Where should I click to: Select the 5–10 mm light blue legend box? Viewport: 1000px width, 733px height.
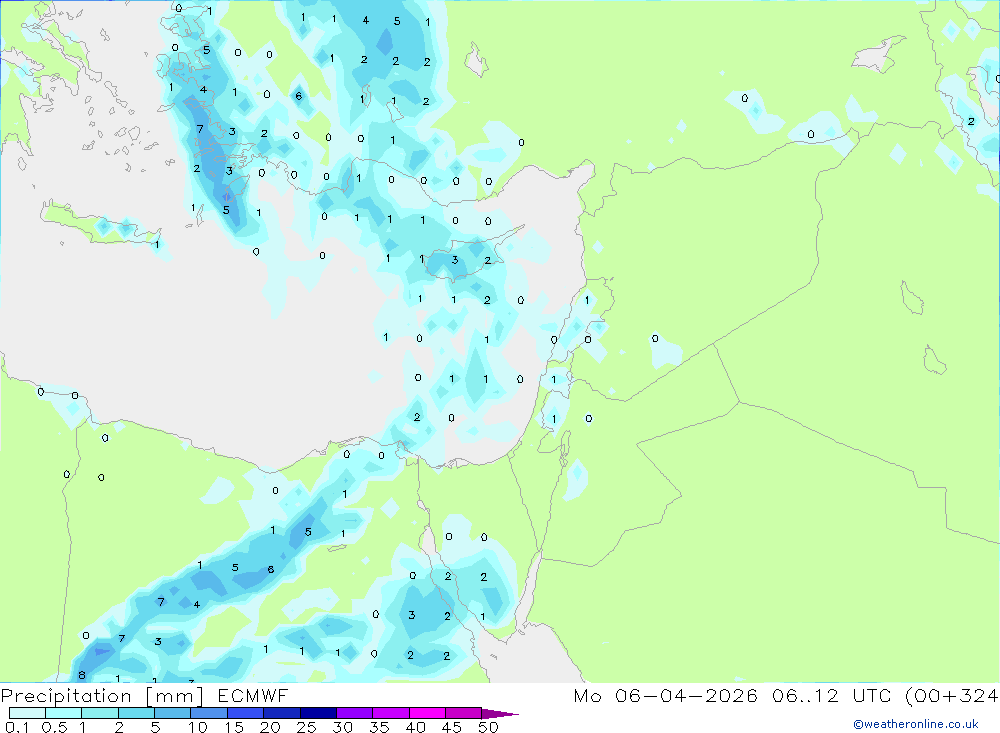(173, 713)
